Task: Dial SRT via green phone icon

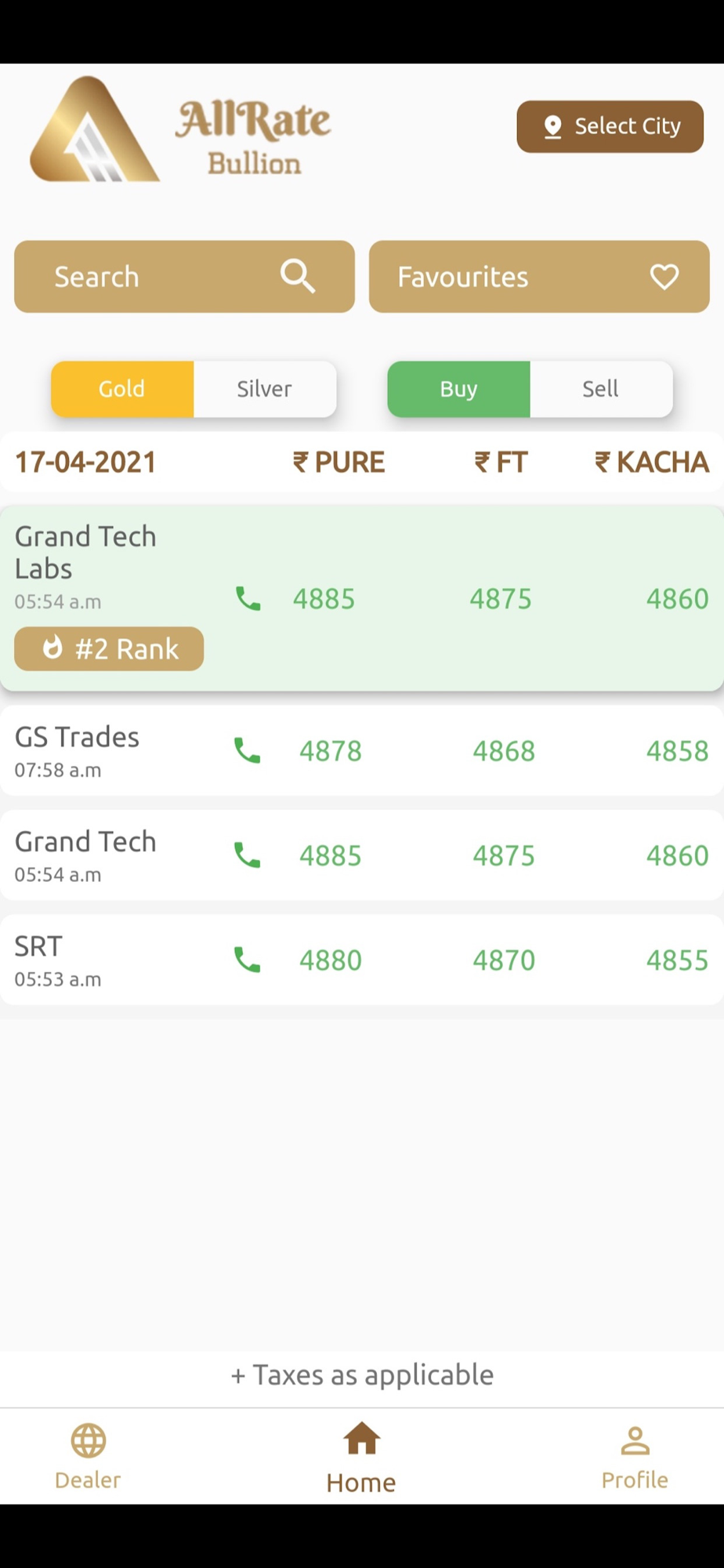Action: pos(248,960)
